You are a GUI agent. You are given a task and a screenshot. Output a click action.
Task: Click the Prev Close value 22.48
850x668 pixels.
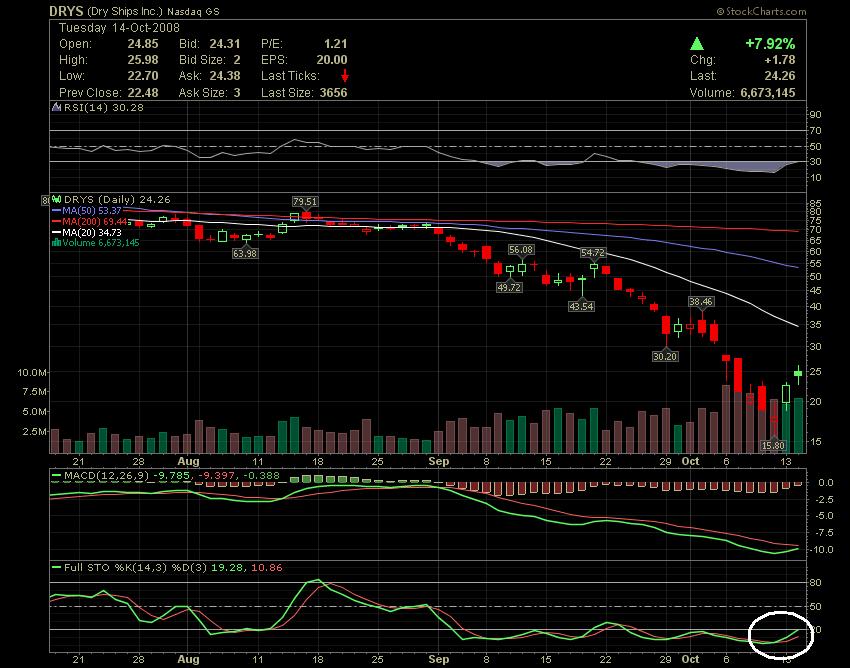(x=143, y=93)
